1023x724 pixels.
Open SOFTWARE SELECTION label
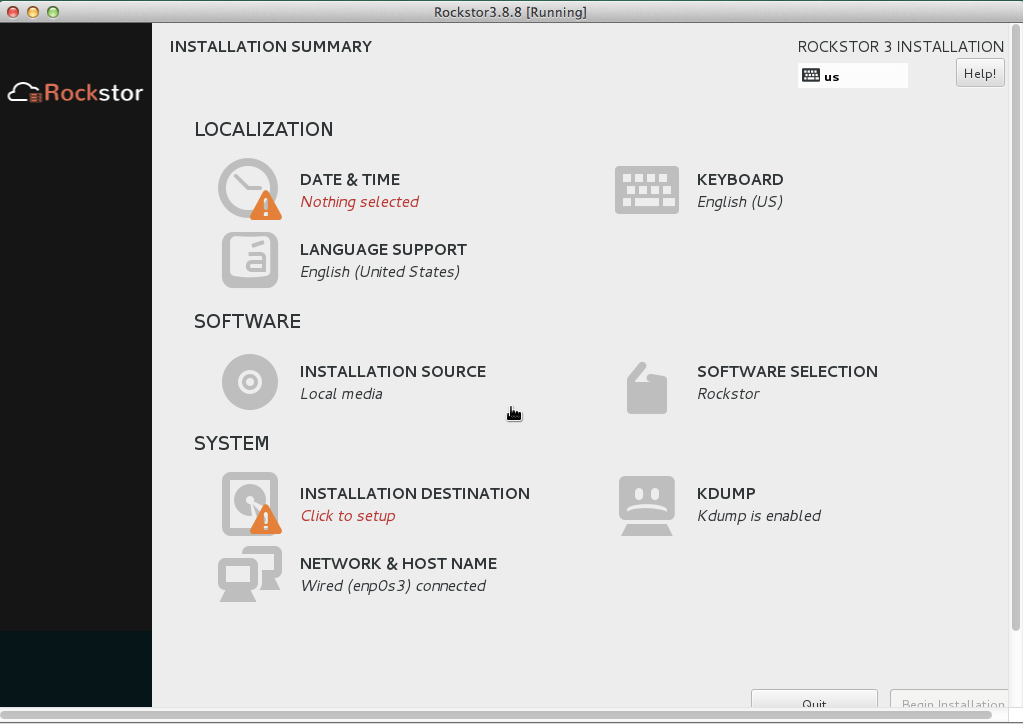[787, 371]
